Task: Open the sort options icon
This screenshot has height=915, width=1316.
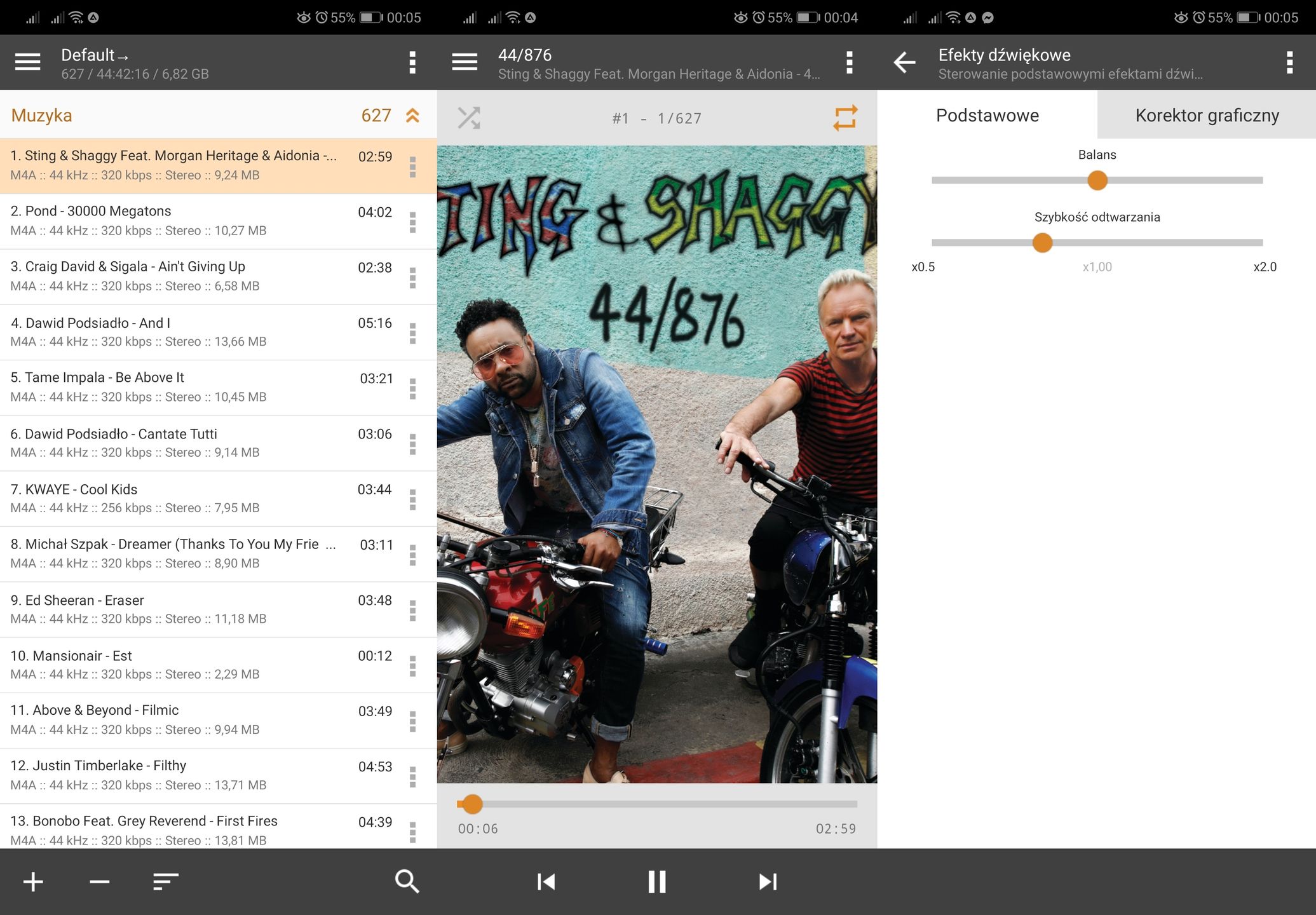Action: point(166,881)
